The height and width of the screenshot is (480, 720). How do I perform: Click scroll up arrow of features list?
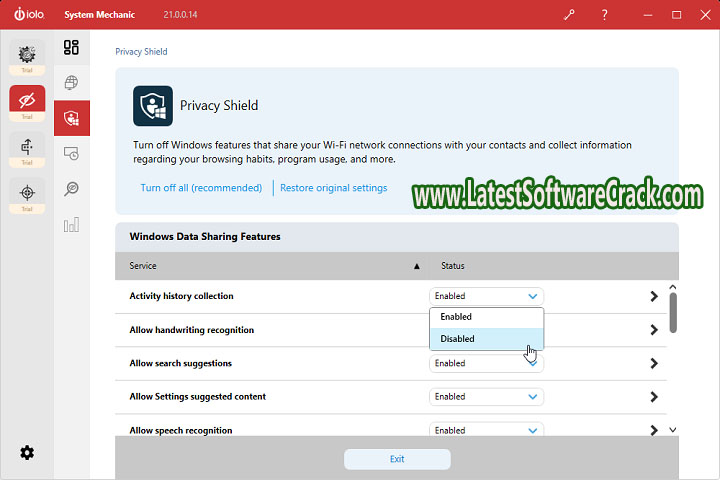[x=673, y=287]
